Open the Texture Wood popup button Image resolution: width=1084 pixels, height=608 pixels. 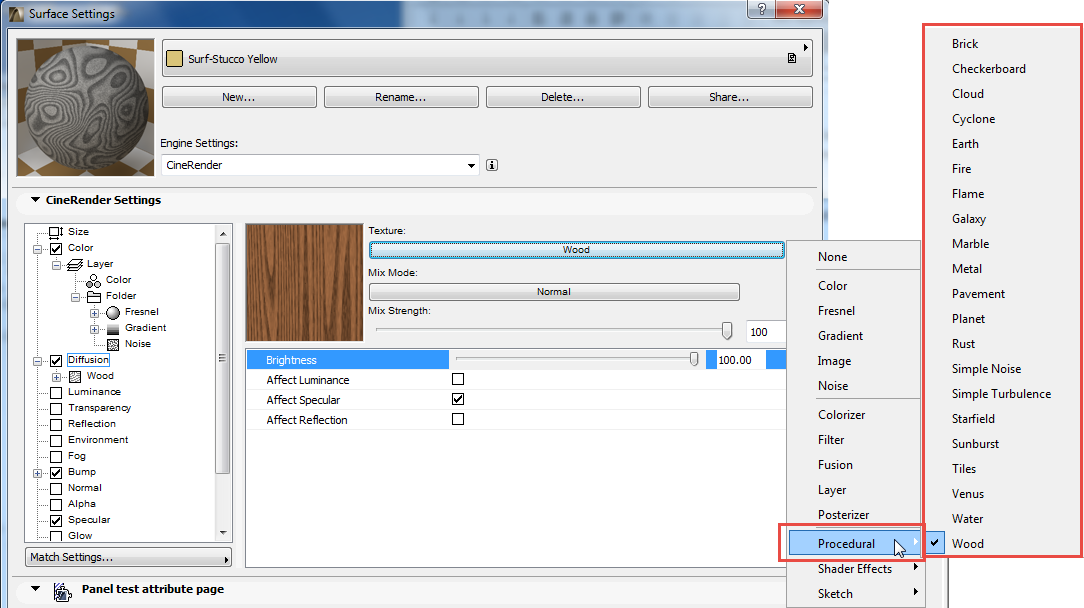[x=577, y=250]
